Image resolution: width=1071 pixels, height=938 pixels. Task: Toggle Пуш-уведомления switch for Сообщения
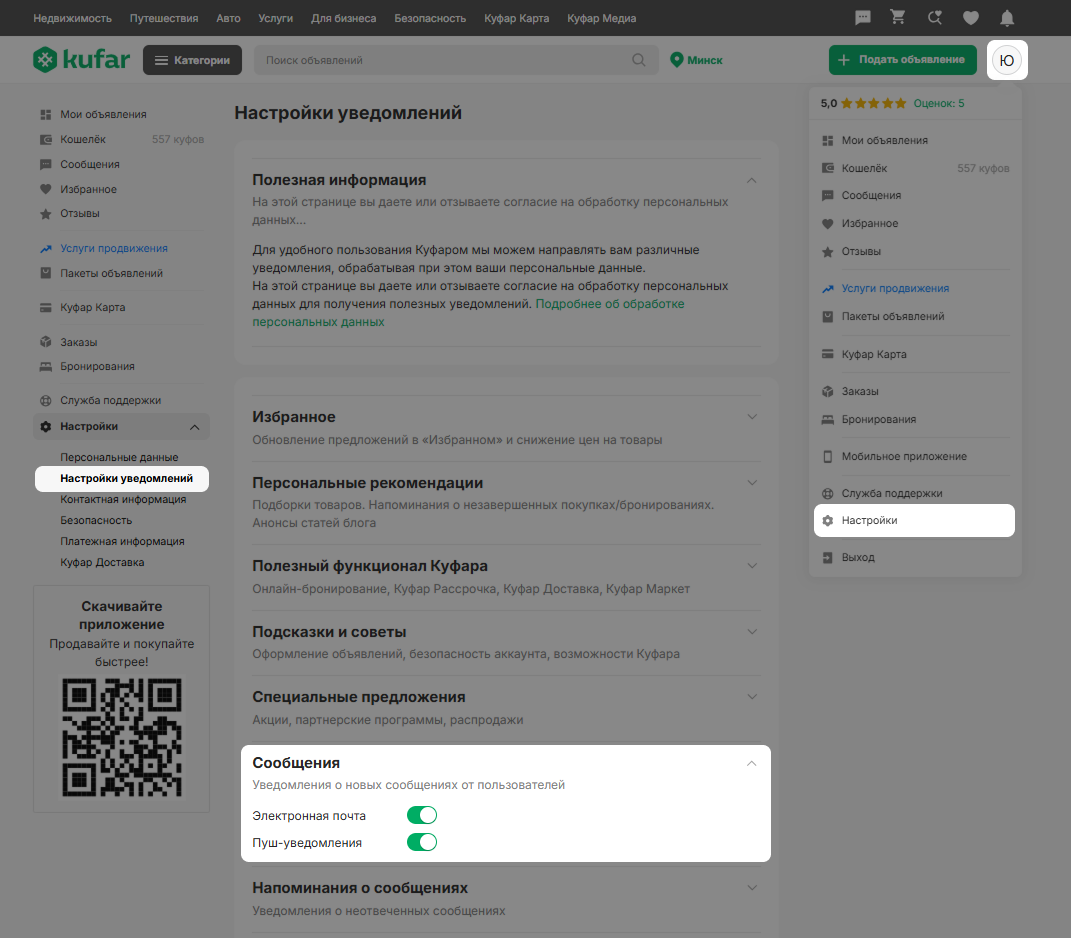[422, 842]
